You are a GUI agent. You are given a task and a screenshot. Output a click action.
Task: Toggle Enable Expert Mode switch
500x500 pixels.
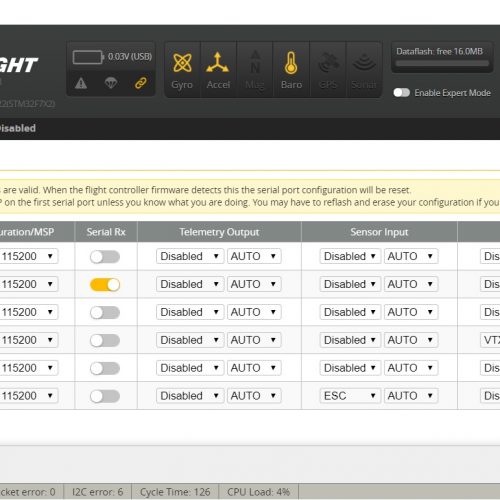401,93
